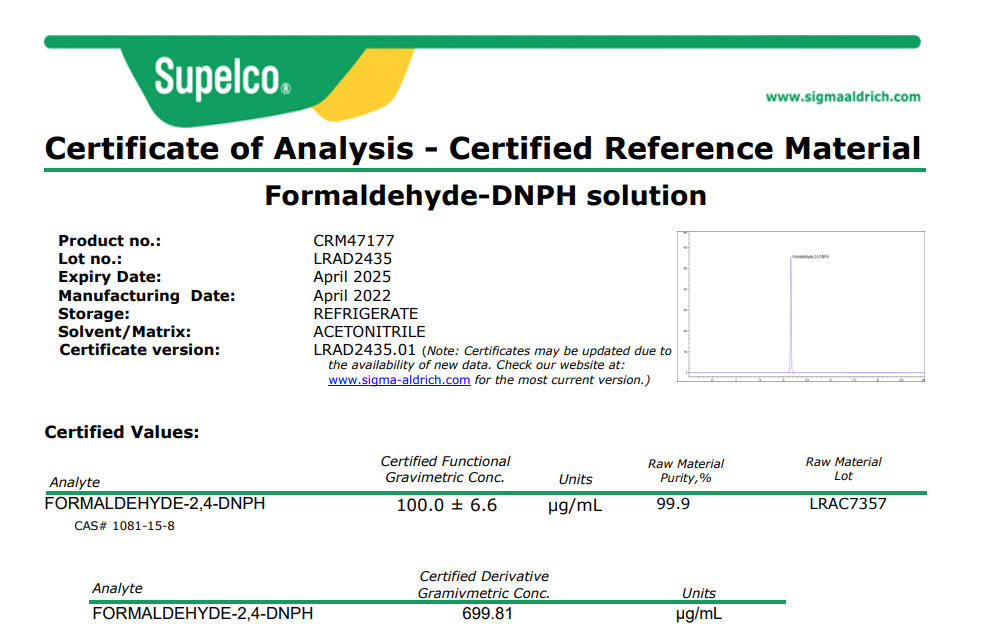Click the certificate version LRAD2435.01
This screenshot has height=638, width=984.
coord(365,350)
